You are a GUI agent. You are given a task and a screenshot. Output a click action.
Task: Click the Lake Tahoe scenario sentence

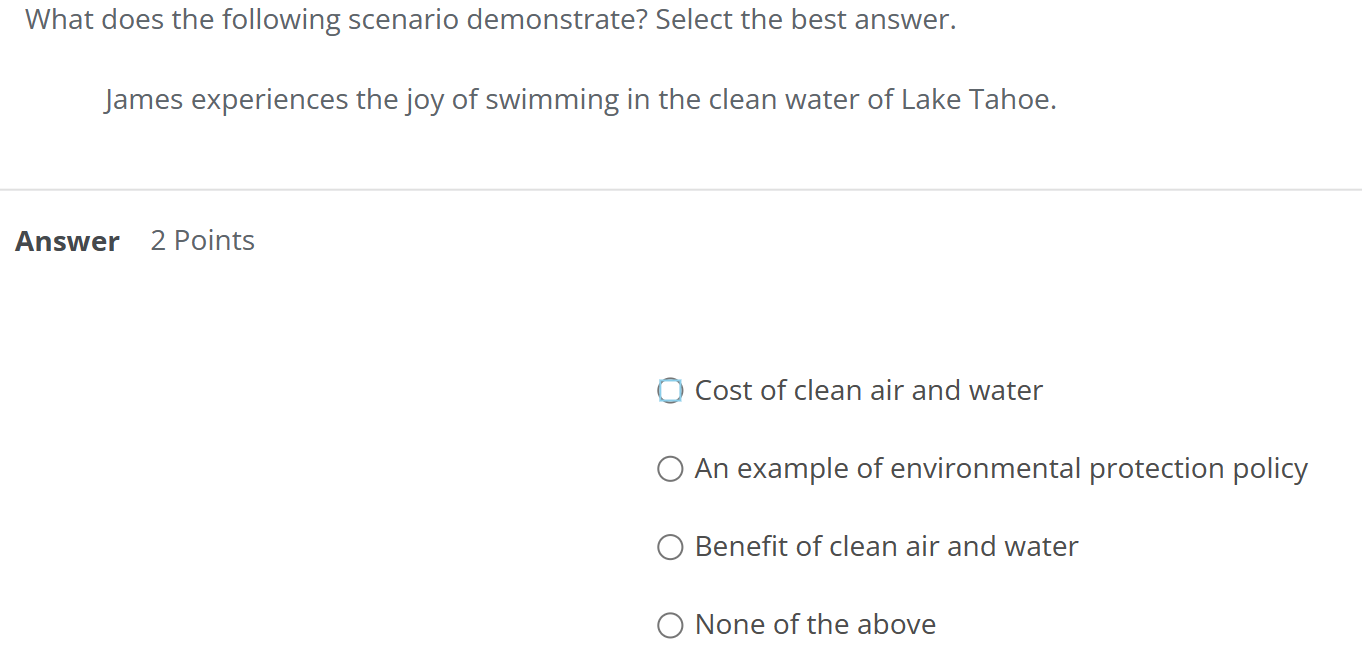580,99
